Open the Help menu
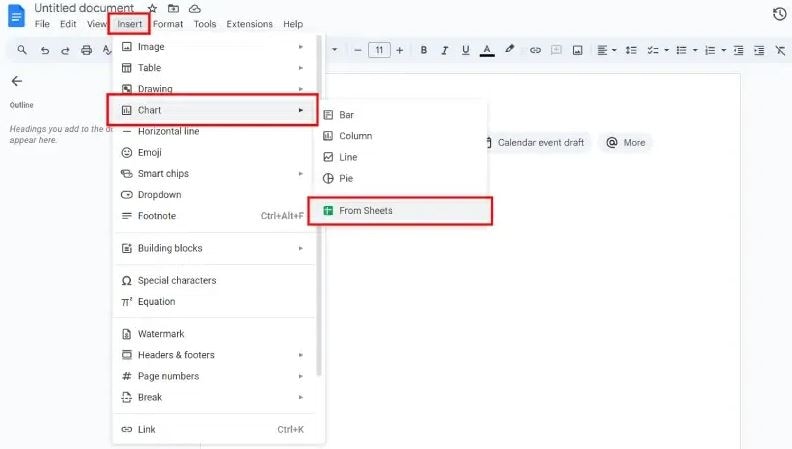 293,24
